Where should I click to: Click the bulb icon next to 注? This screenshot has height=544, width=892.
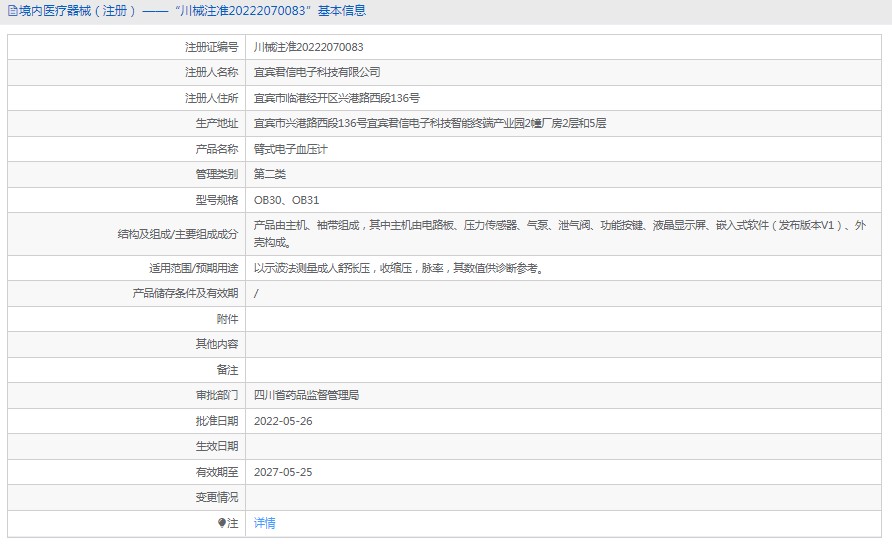222,523
